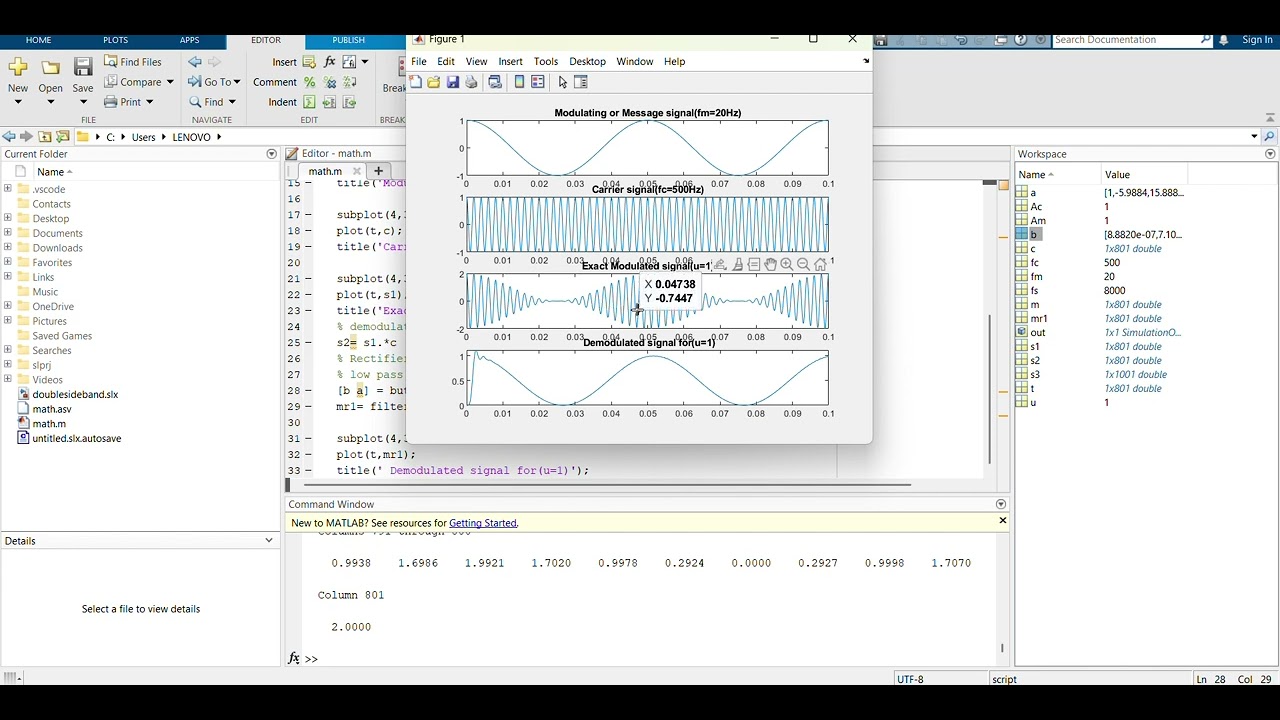Click the Editor vertical scrollbar
Screen dimensions: 1280x720
coord(990,390)
